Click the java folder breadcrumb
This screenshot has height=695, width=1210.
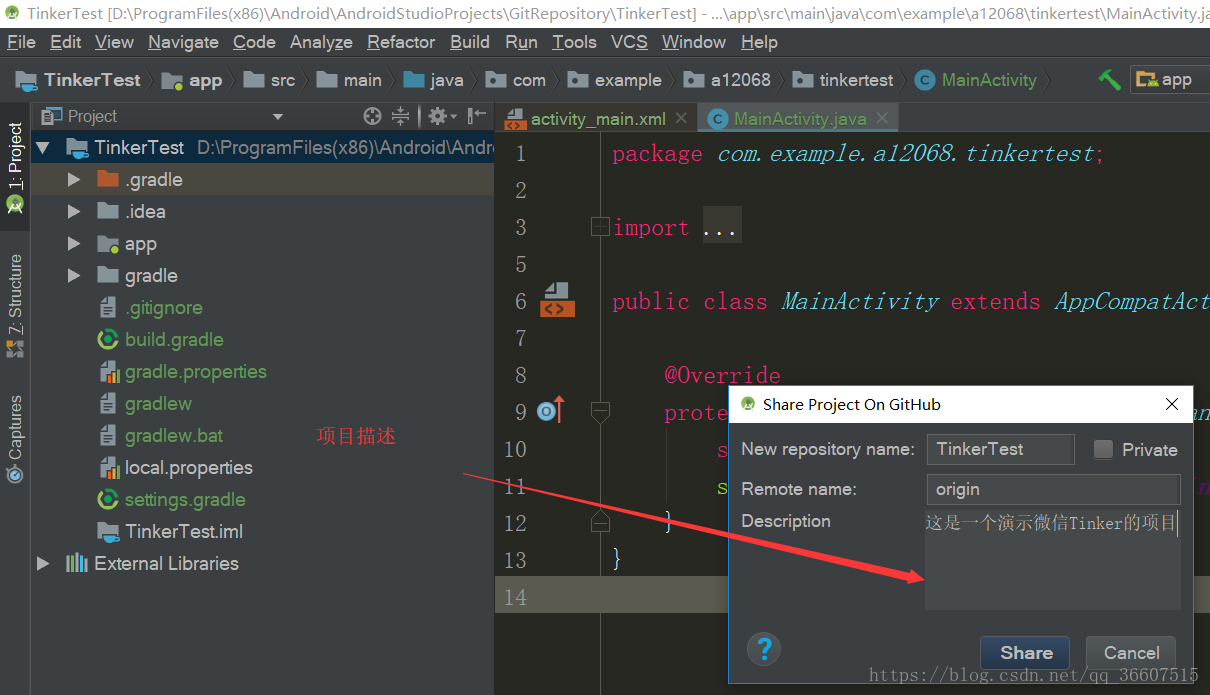433,80
